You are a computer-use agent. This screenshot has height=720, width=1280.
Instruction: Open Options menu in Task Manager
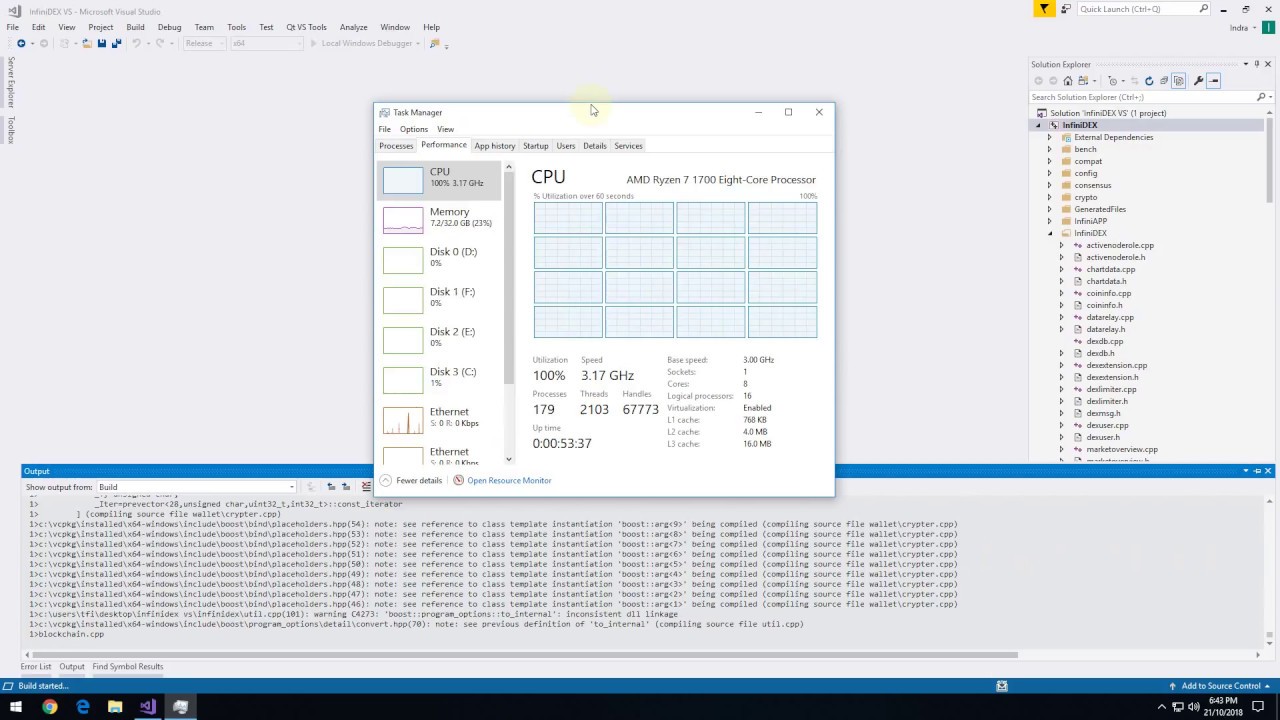414,129
